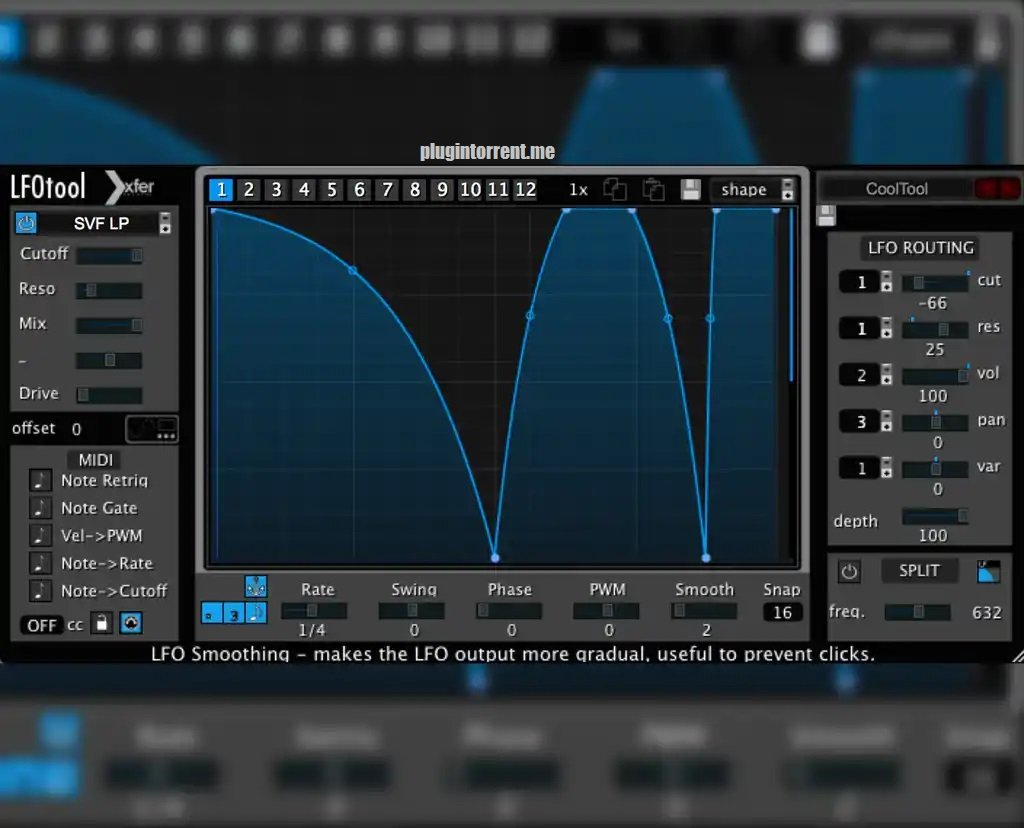
Task: Open the CoolTool preset selector
Action: 896,189
